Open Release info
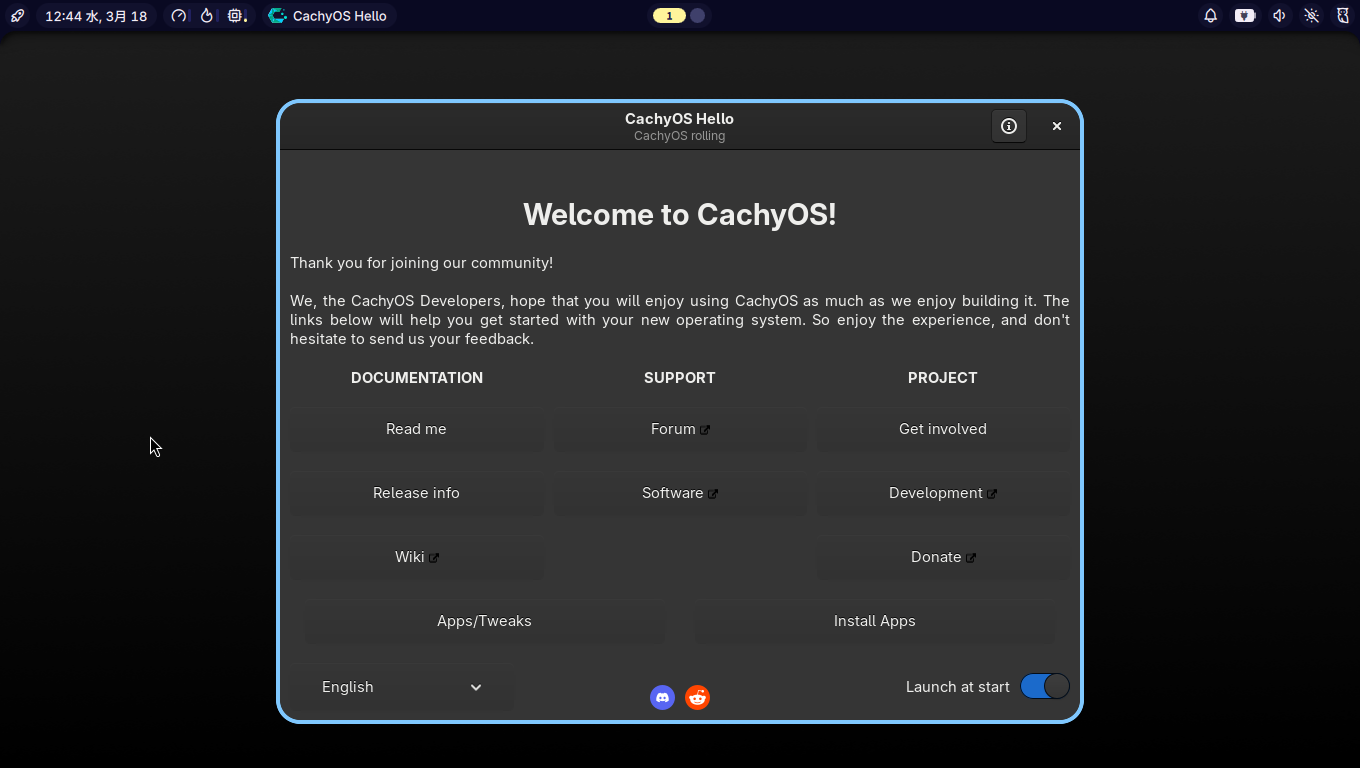This screenshot has width=1360, height=768. [x=416, y=493]
